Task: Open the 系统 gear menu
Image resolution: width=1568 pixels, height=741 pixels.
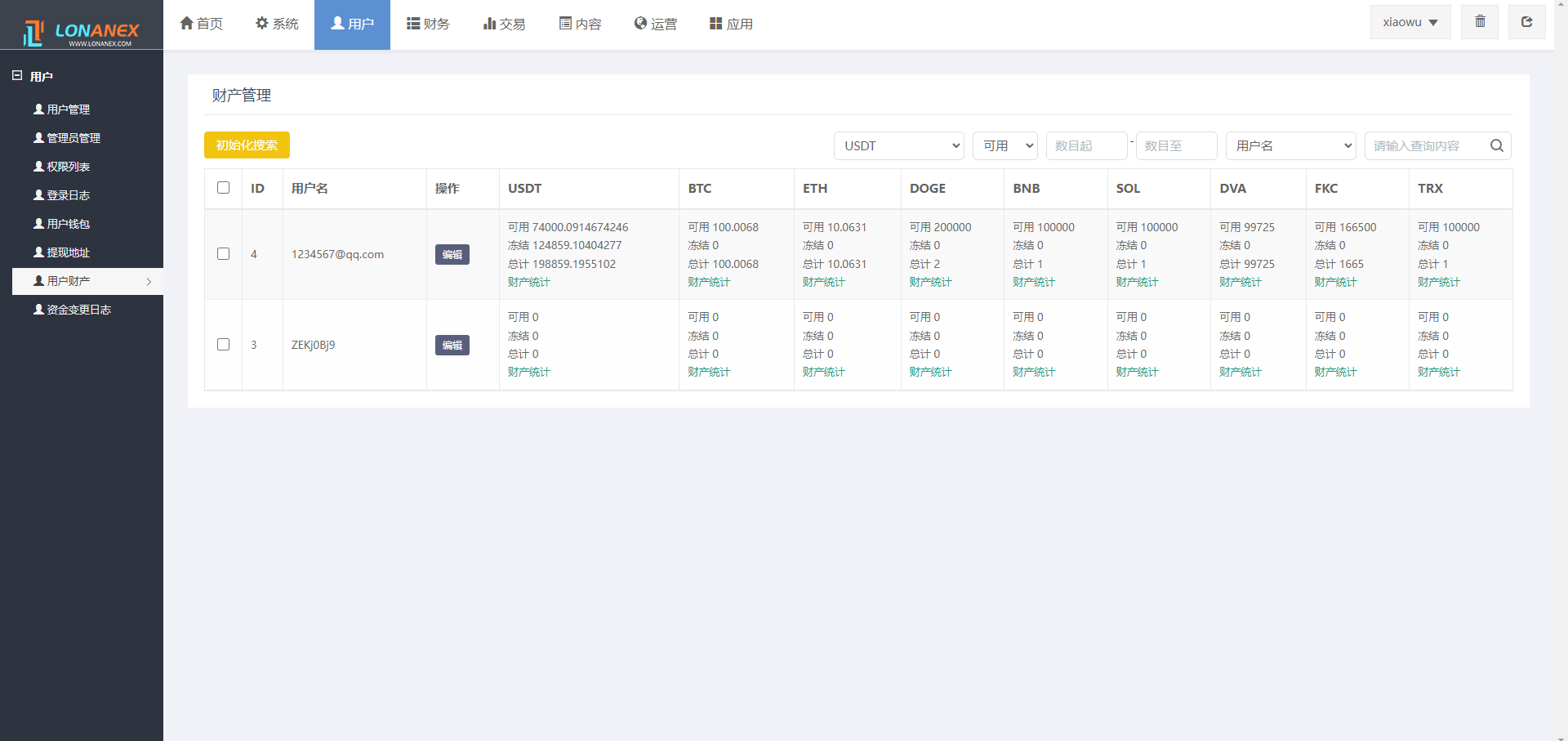Action: (277, 24)
